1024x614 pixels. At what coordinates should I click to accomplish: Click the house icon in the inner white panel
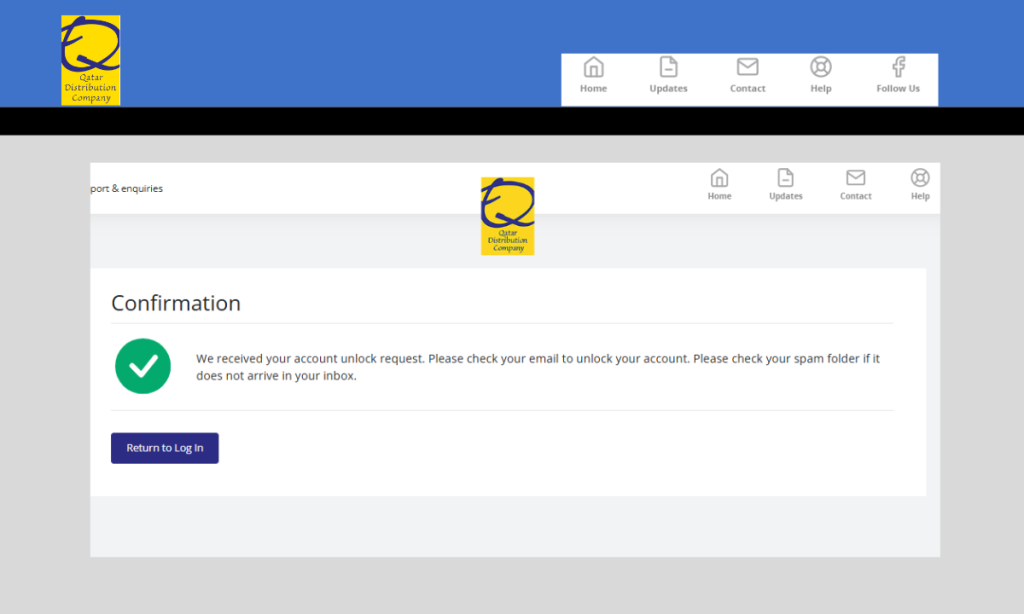719,178
